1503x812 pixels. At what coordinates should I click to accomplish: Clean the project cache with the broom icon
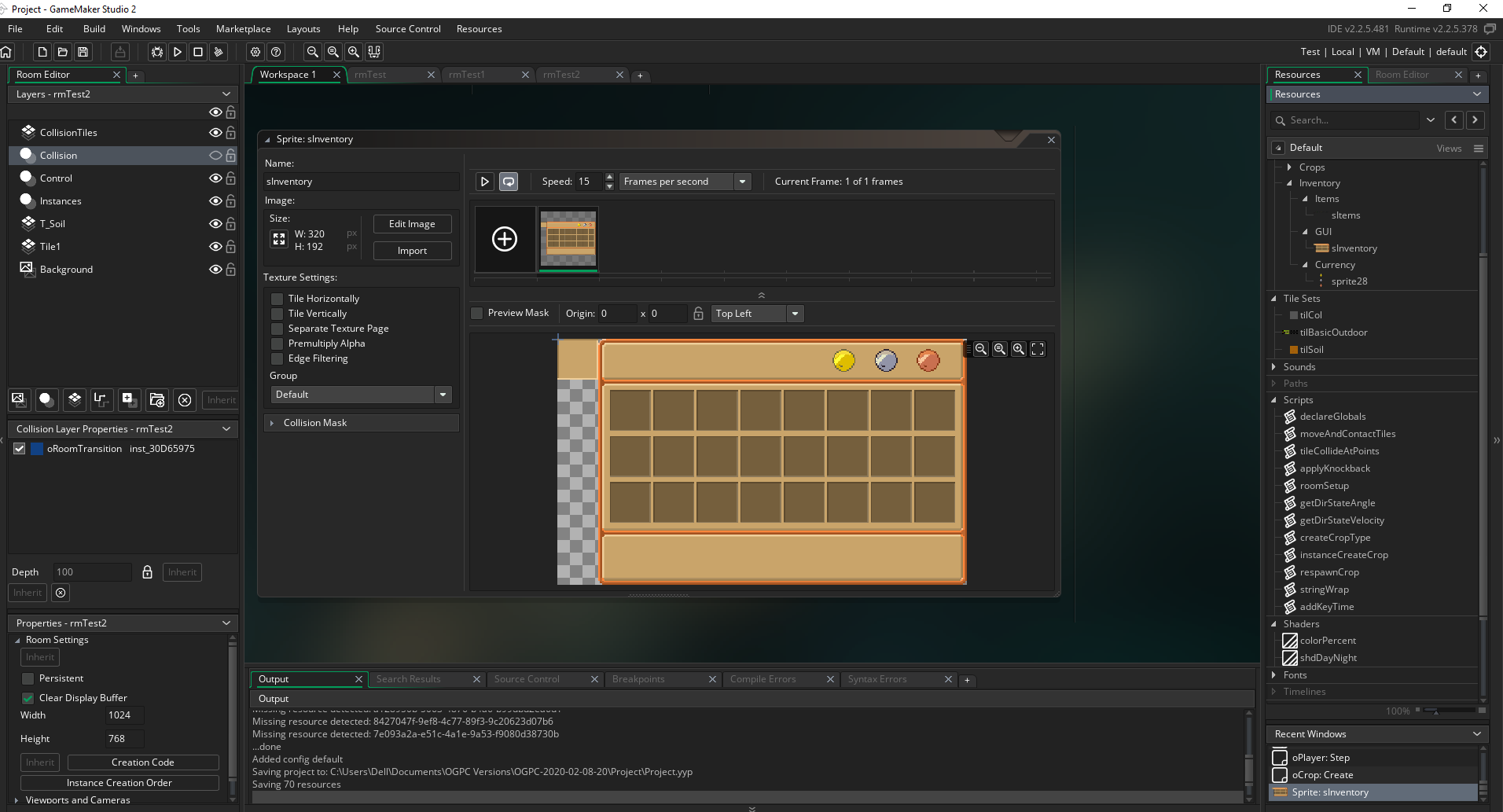[219, 52]
